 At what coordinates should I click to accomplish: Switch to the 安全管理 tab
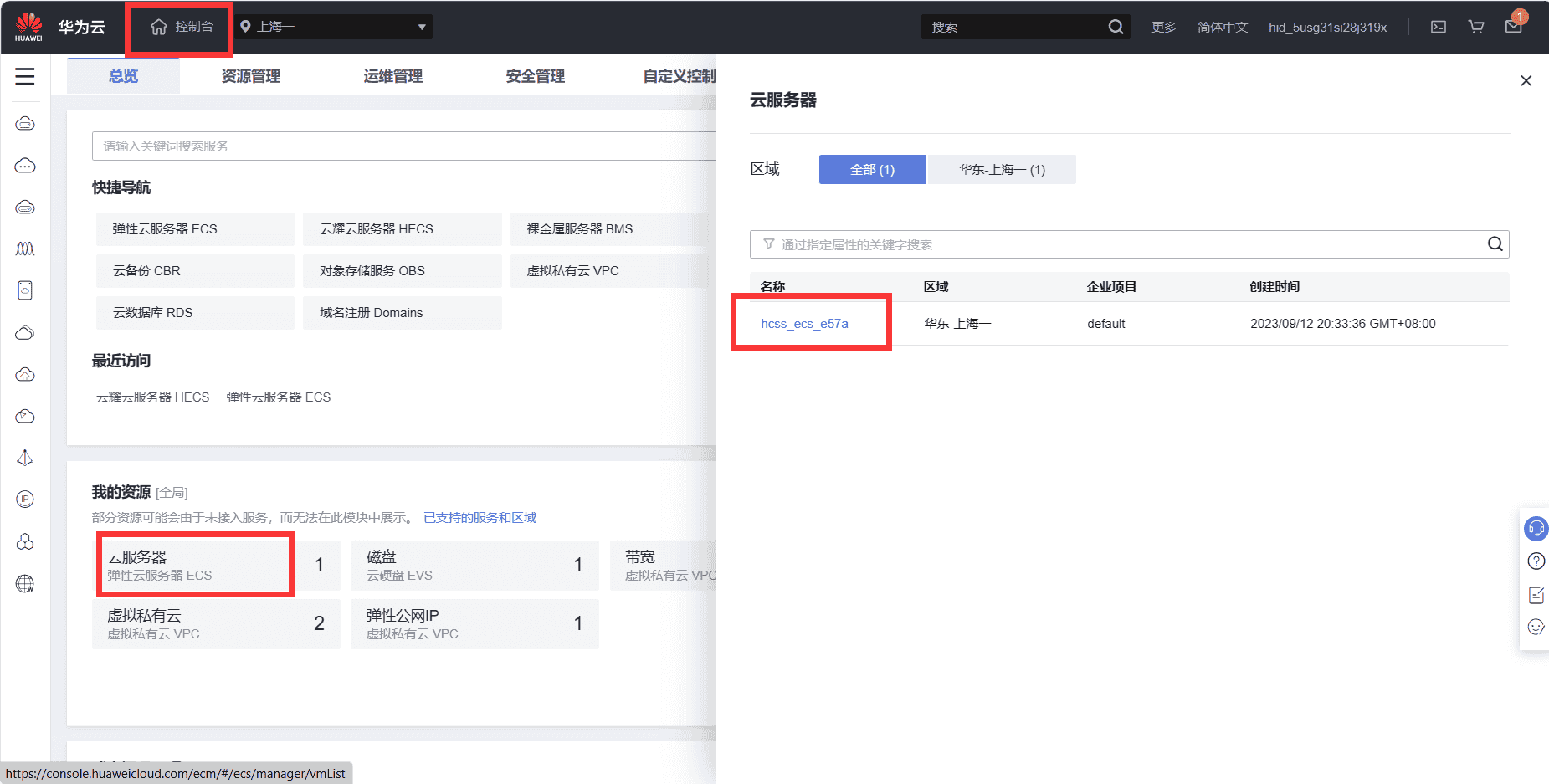534,75
